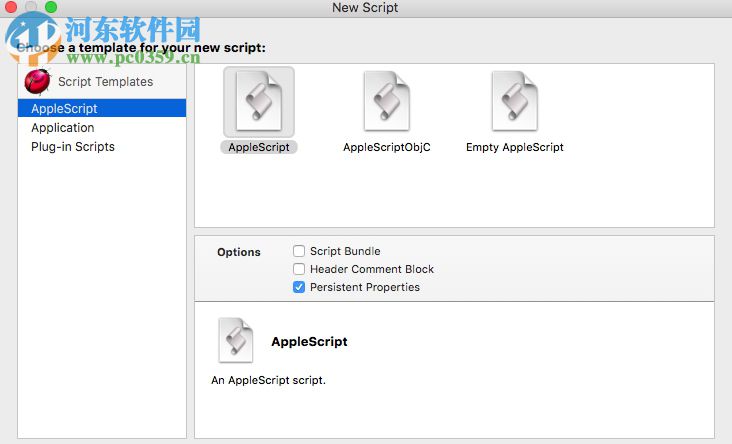Click the Header Comment Block label
The height and width of the screenshot is (444, 732).
[x=372, y=269]
